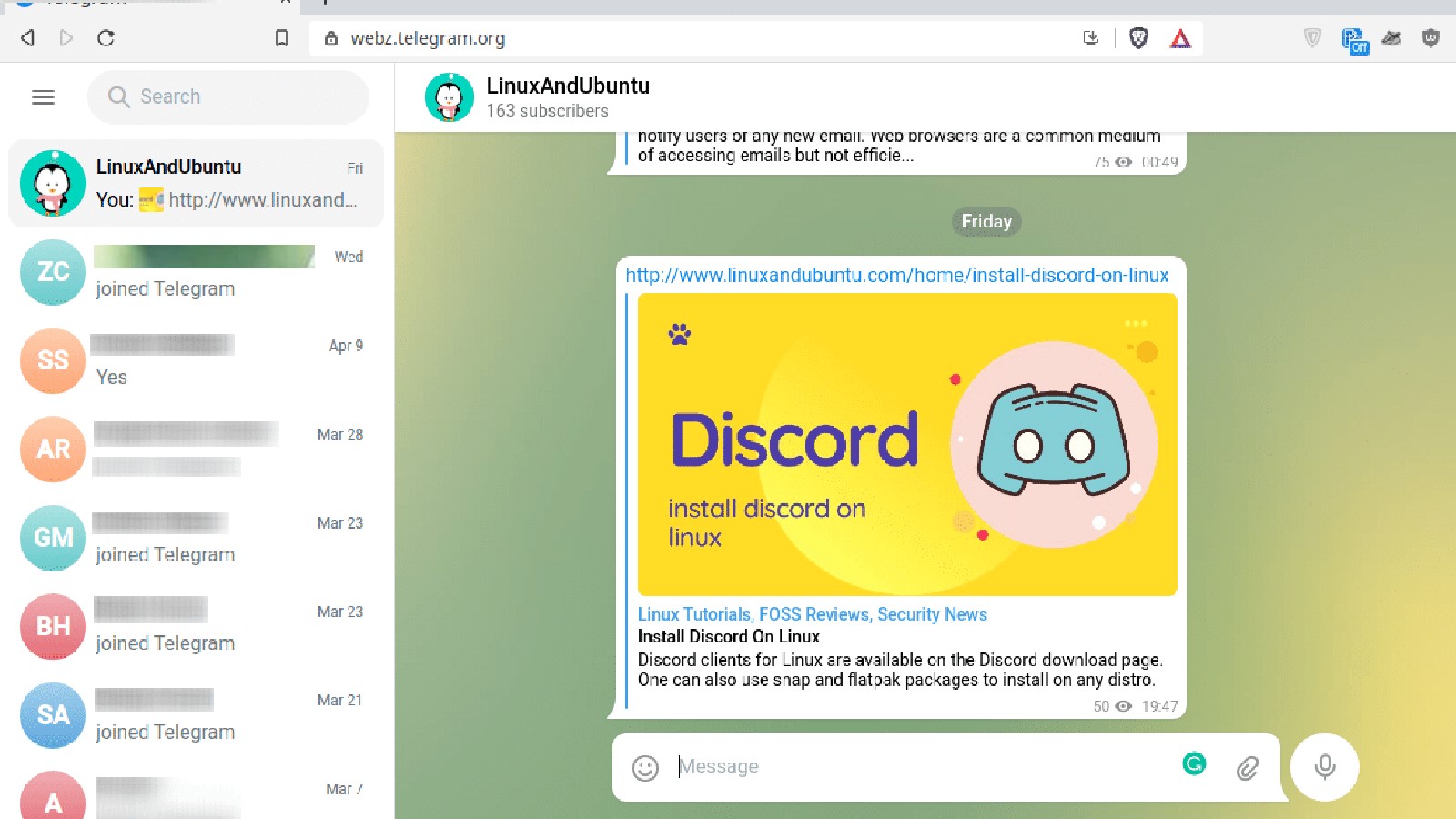Open the SS chat with message Yes
1456x819 pixels.
tap(196, 360)
